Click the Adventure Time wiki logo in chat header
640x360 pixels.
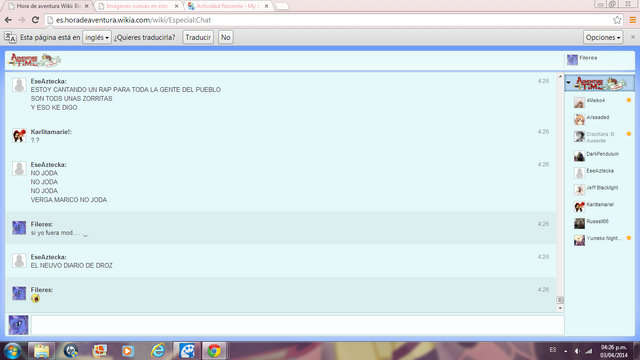34,60
